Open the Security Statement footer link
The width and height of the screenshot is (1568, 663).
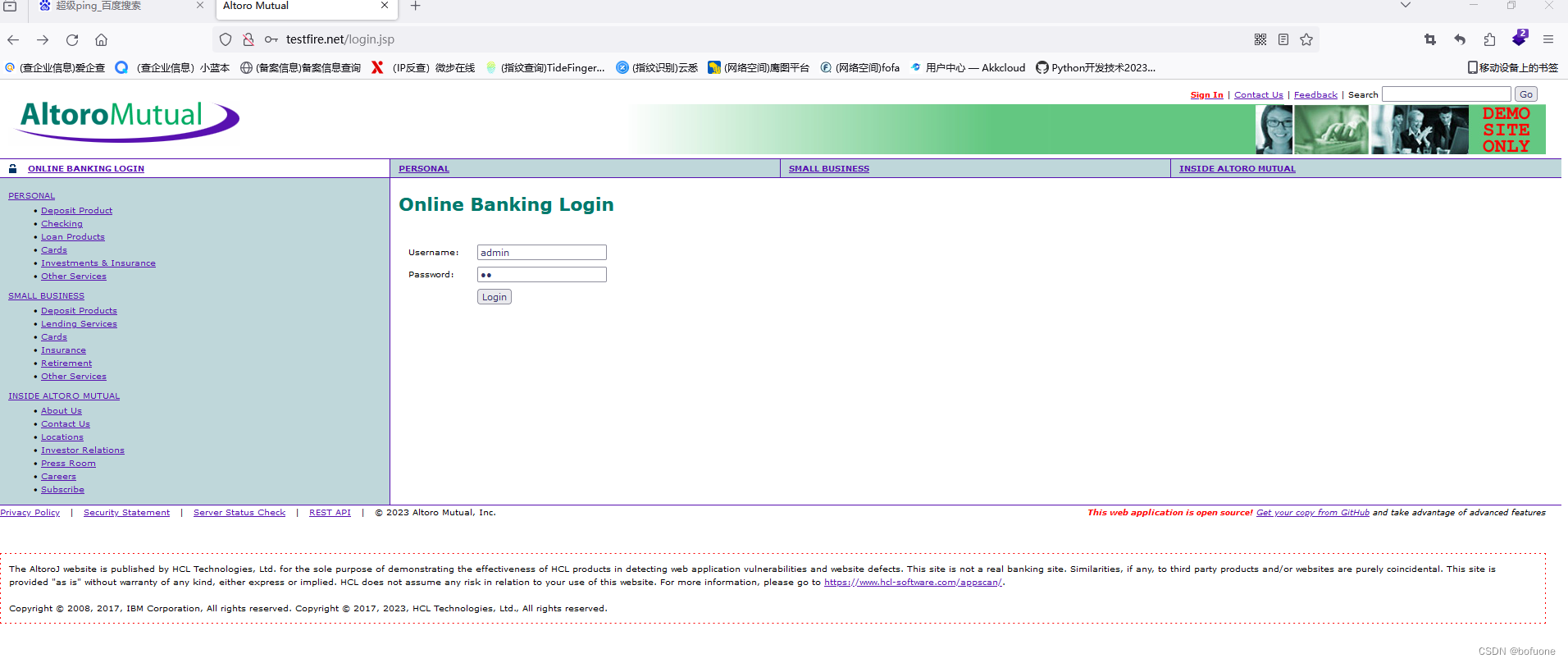[127, 513]
